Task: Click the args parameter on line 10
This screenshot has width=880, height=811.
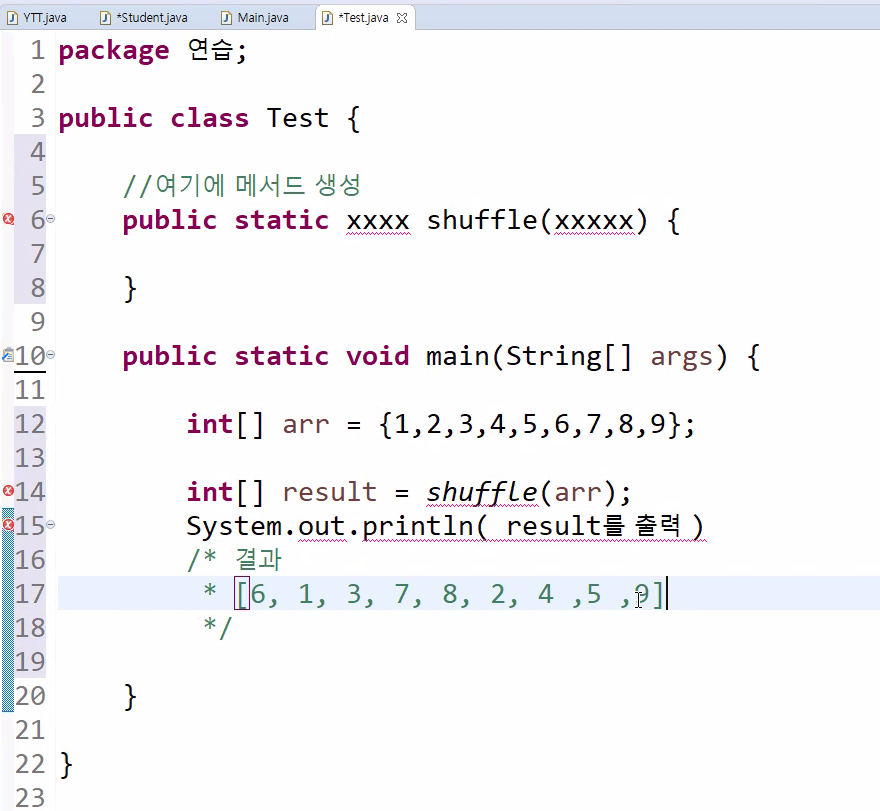Action: pos(682,358)
